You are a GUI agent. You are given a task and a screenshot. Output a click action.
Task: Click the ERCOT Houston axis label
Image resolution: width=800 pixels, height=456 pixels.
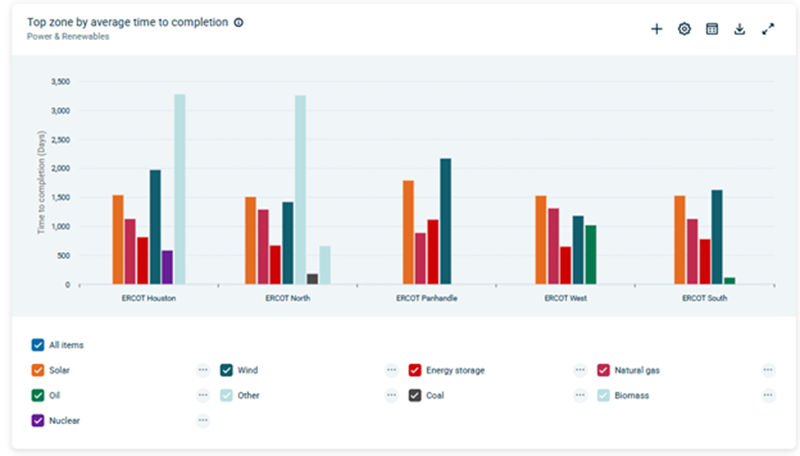click(149, 298)
